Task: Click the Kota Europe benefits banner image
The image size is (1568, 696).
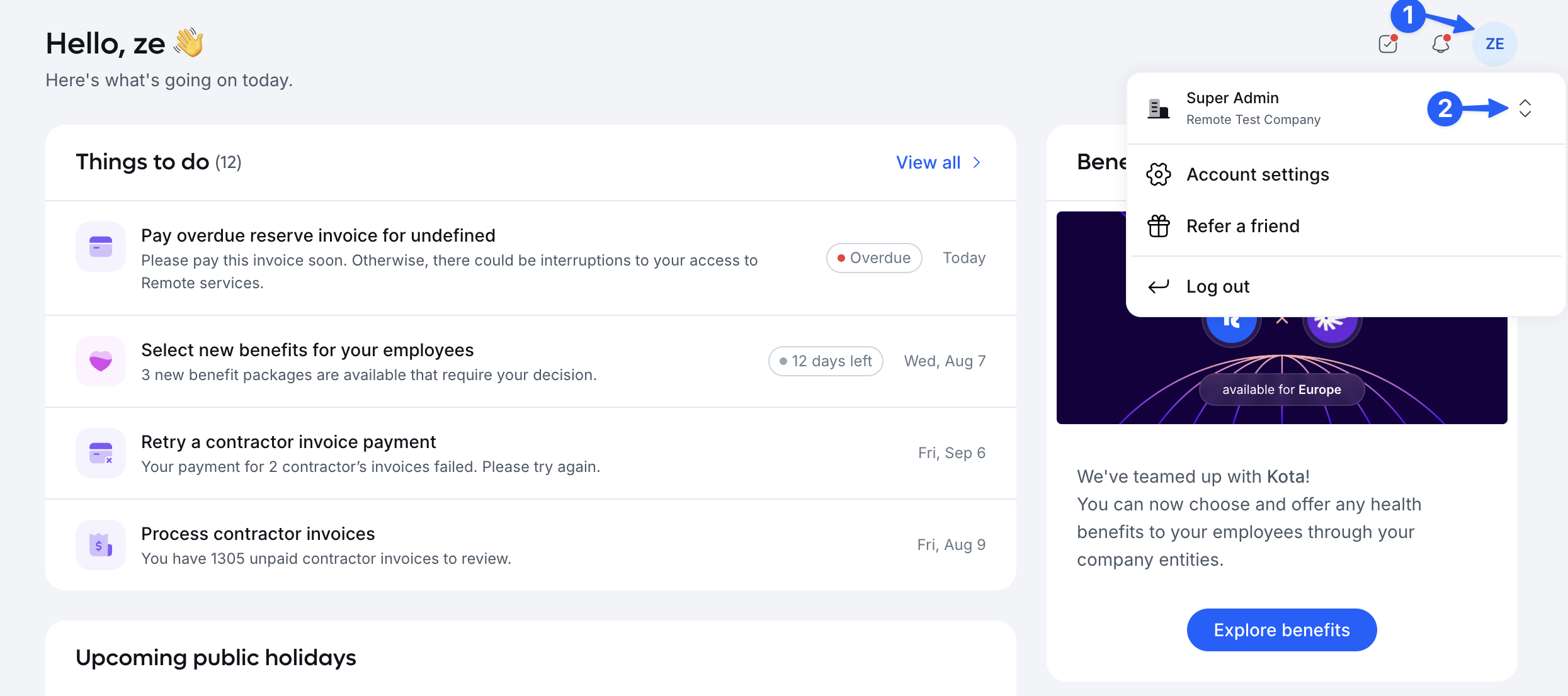Action: click(x=1281, y=370)
